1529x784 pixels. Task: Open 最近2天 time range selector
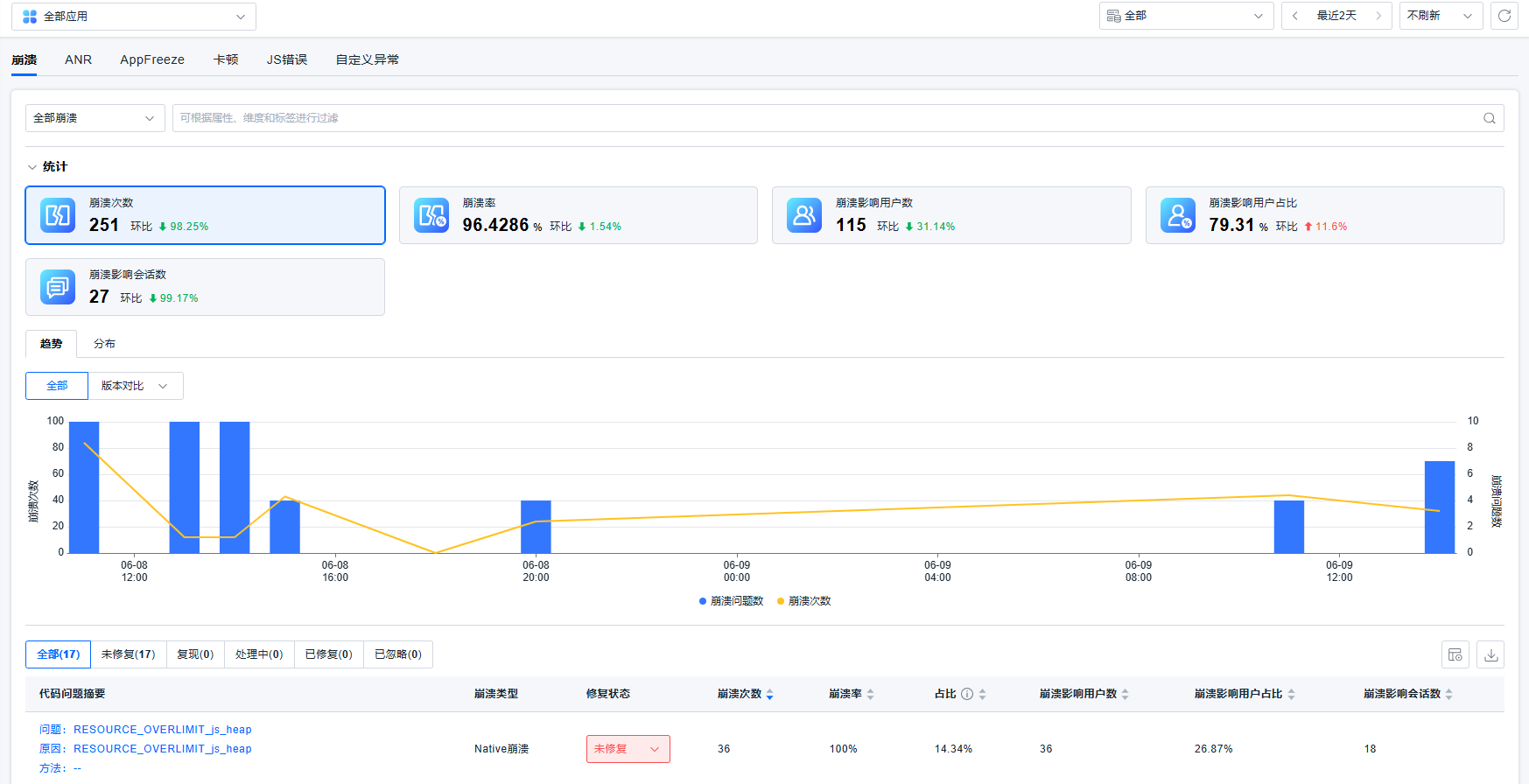point(1336,16)
